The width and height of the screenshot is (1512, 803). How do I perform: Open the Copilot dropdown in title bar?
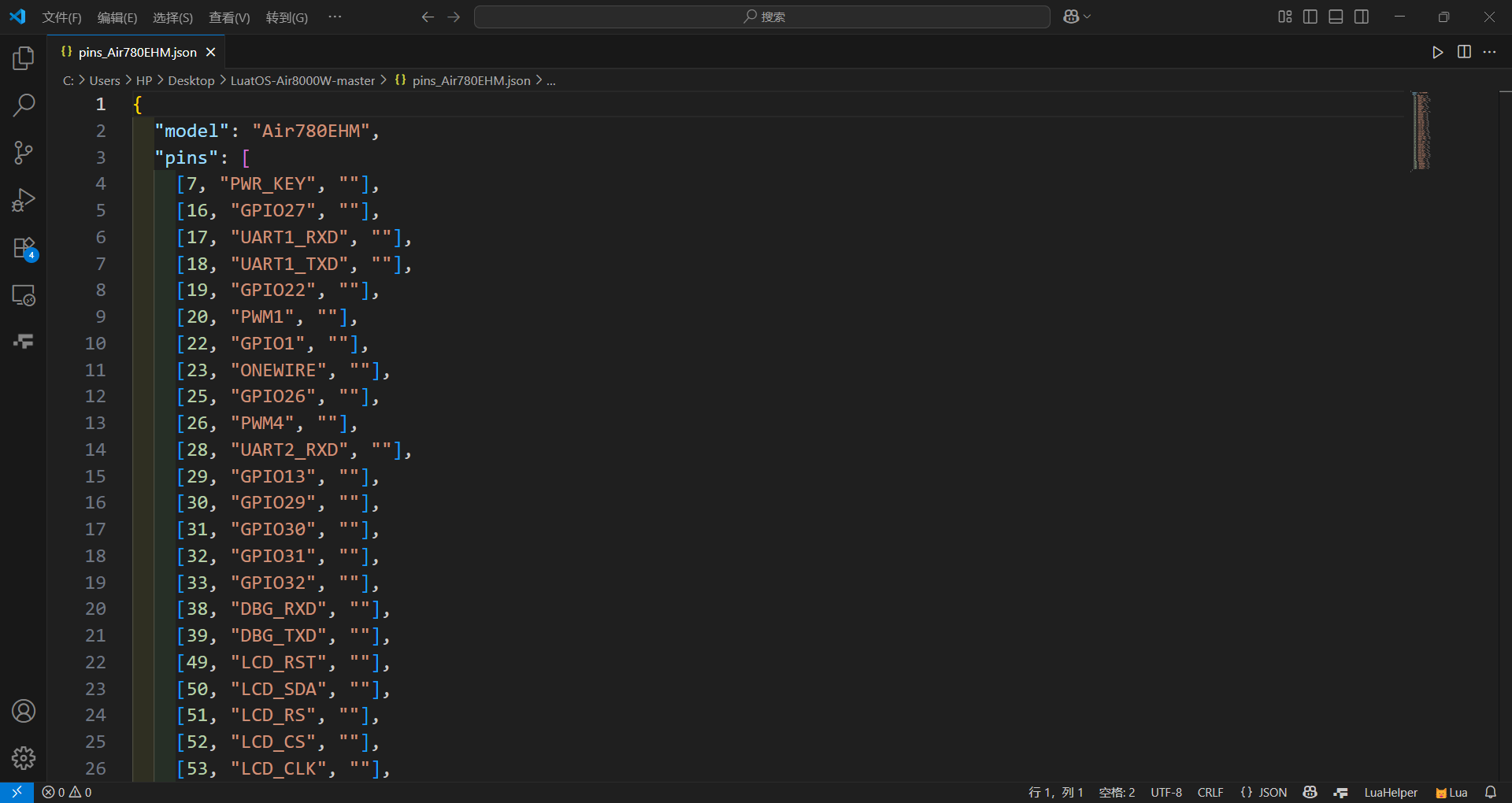coord(1077,17)
